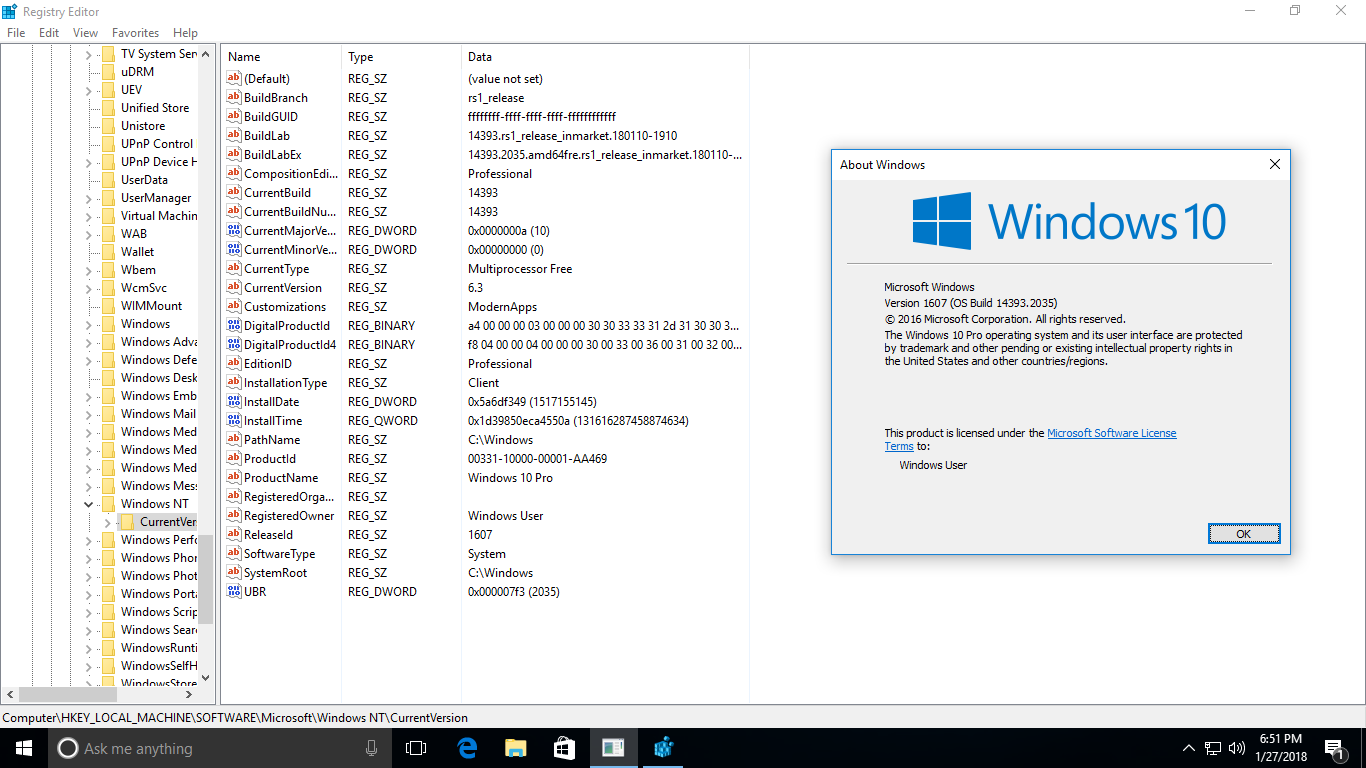
Task: Select the SystemRoot value name
Action: 276,573
